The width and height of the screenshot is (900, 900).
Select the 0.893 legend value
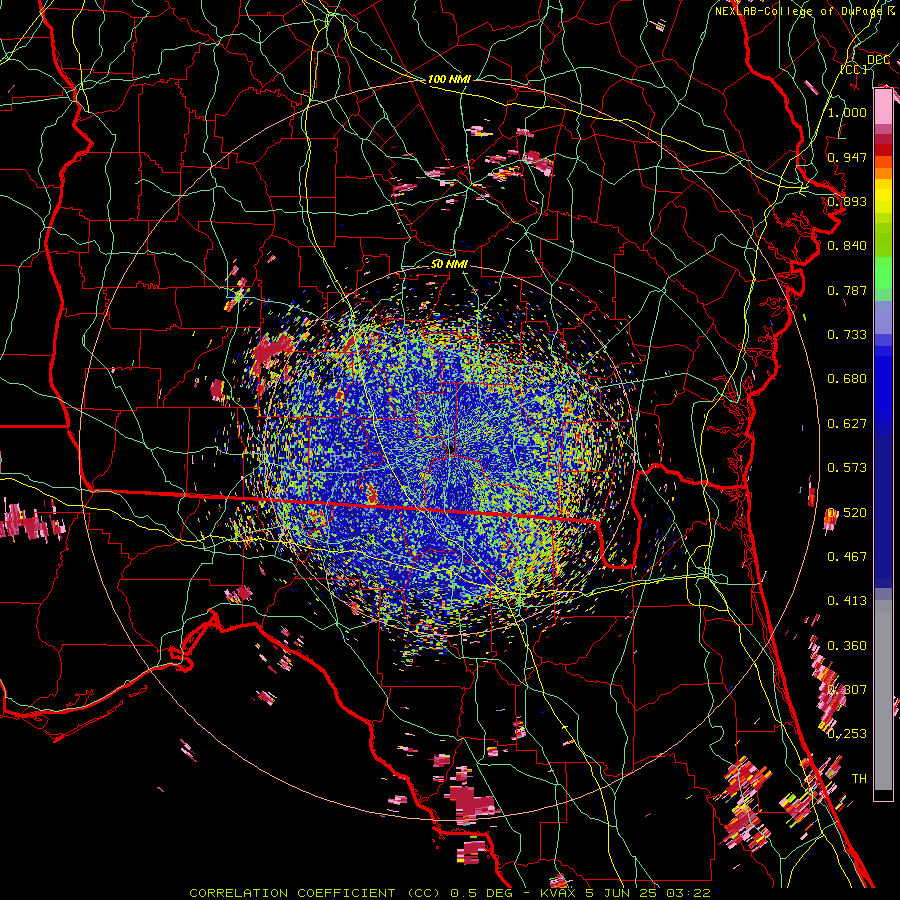pos(847,201)
